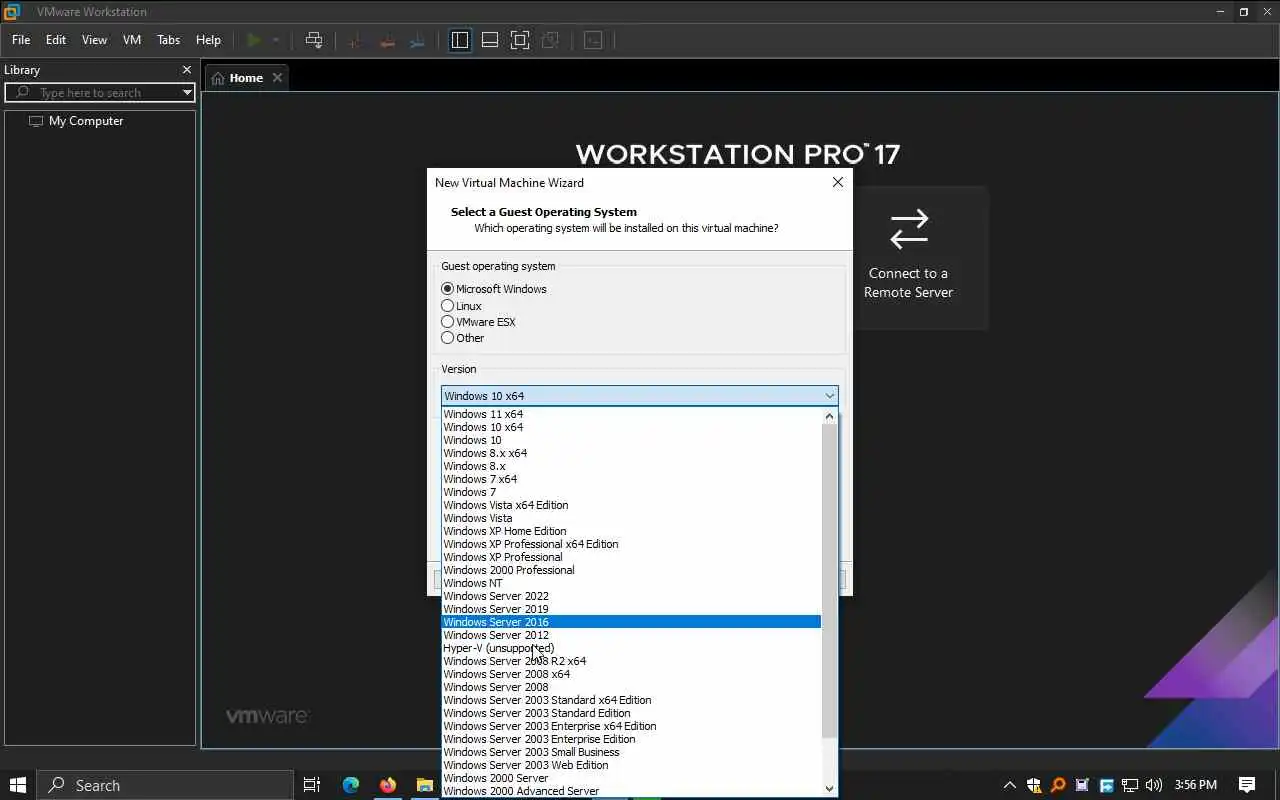
Task: Select My Computer in the Library tree
Action: click(x=86, y=121)
